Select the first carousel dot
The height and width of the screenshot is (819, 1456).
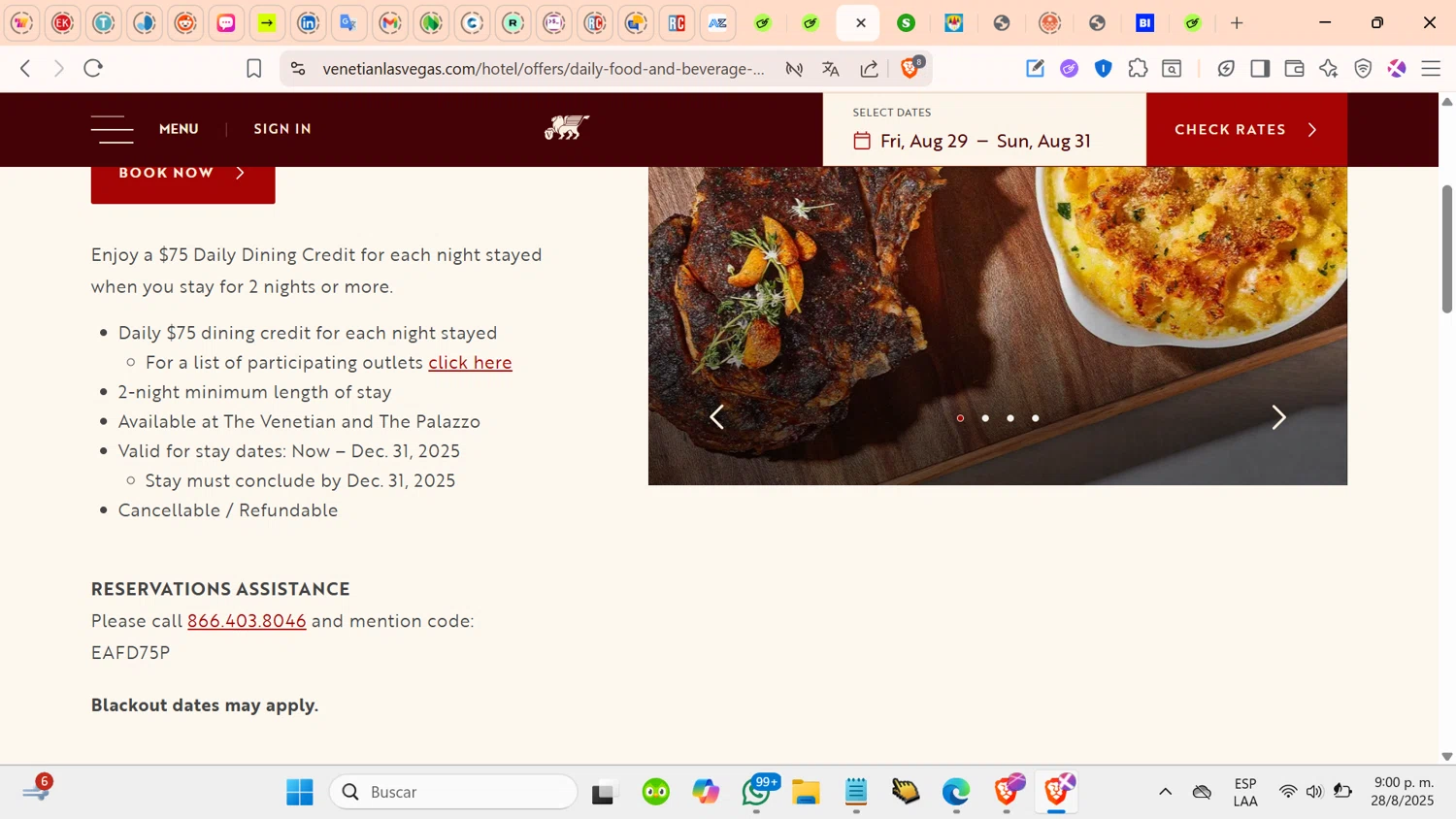point(960,418)
